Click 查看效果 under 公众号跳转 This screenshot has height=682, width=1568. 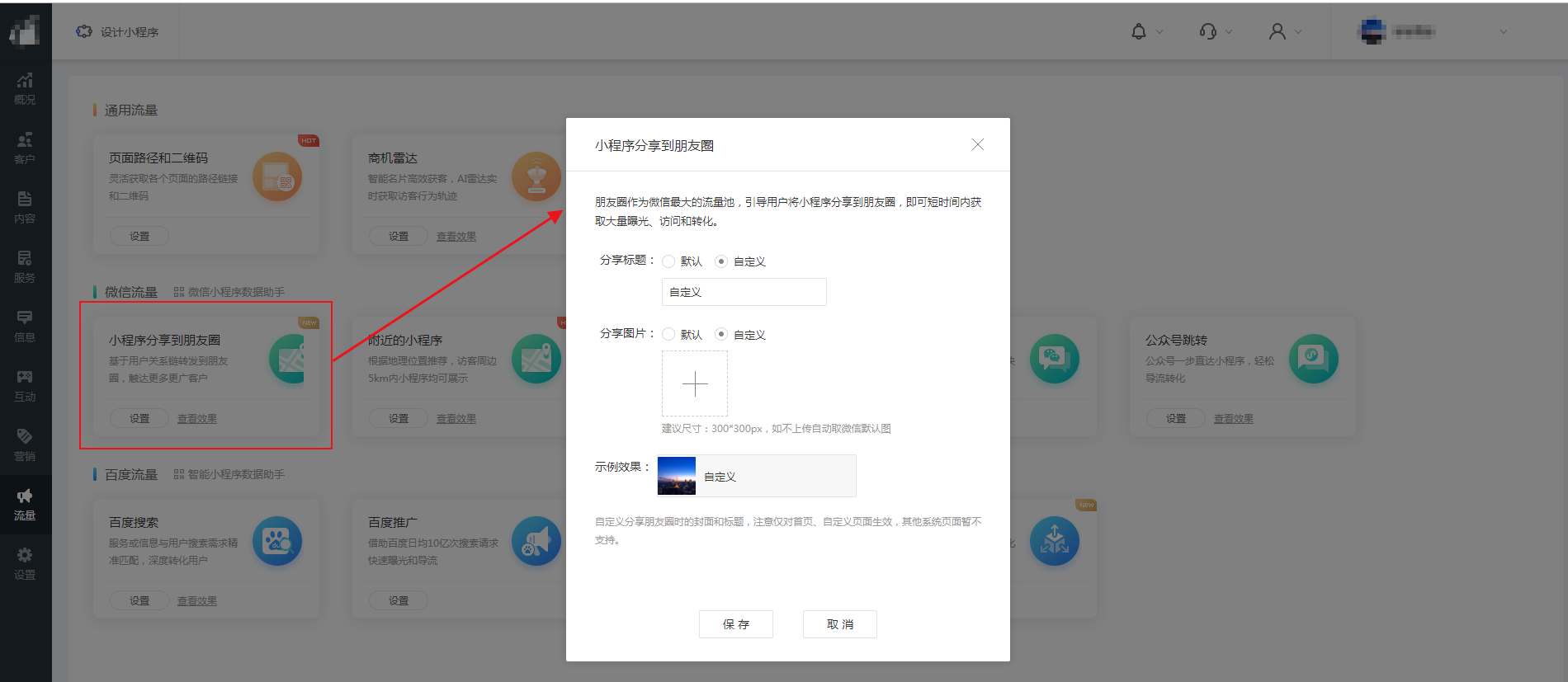click(1234, 419)
